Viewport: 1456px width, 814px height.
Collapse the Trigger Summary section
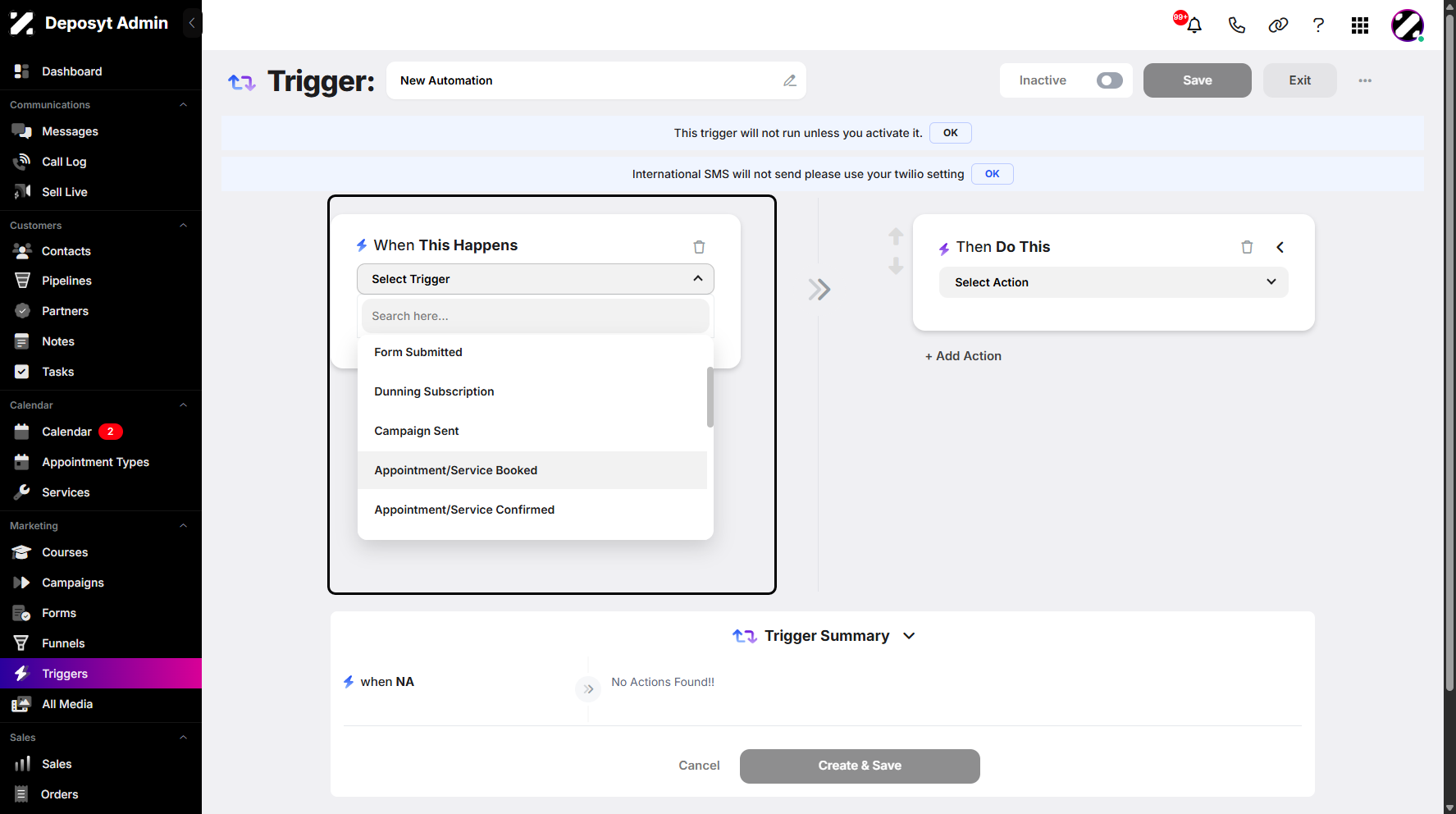coord(909,636)
